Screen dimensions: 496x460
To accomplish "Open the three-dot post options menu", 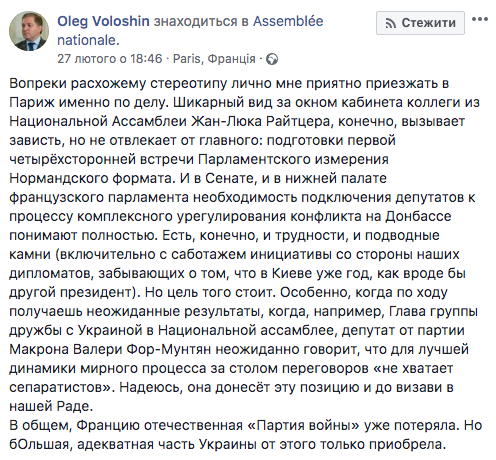I will 480,19.
